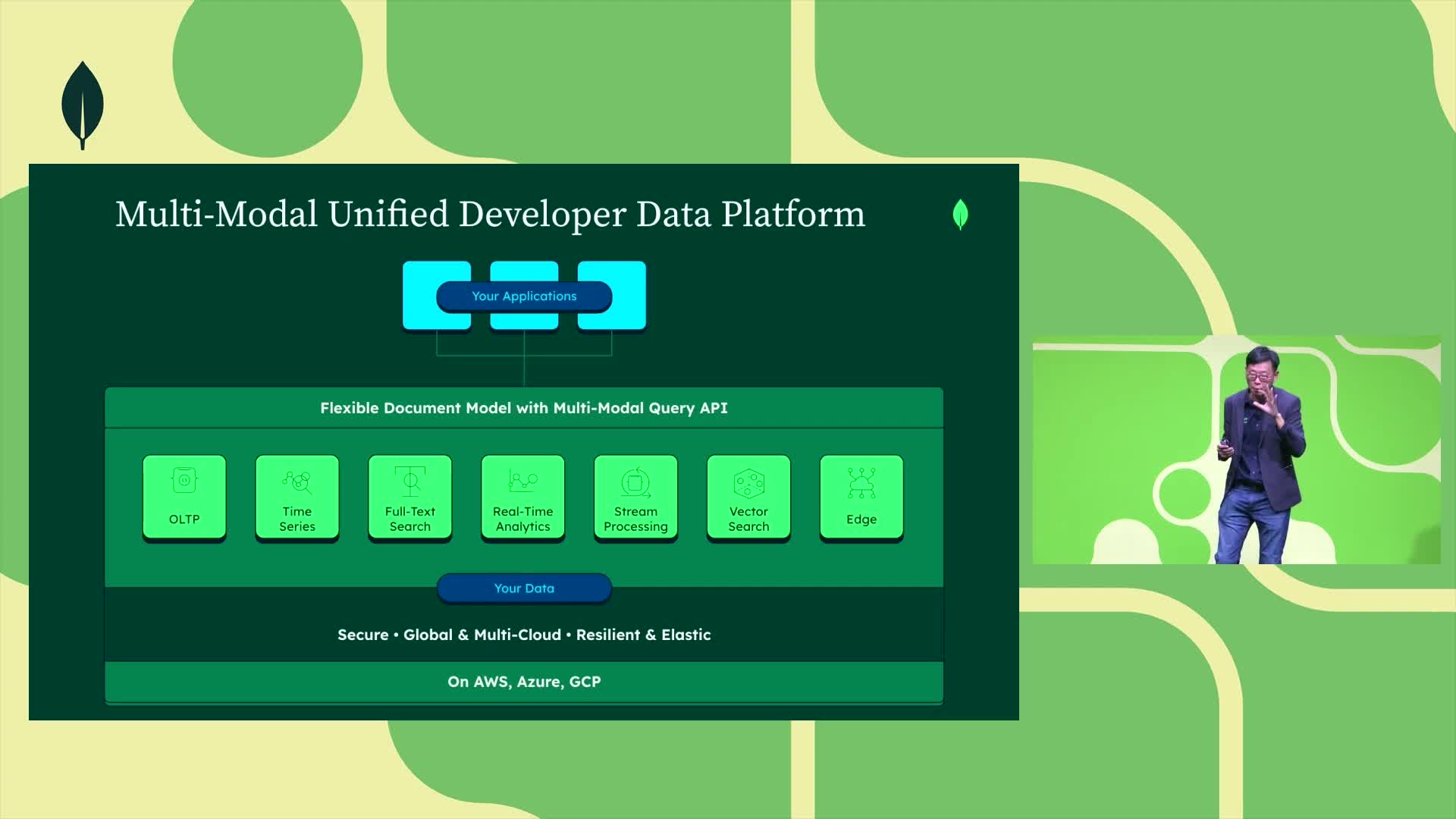The width and height of the screenshot is (1456, 819).
Task: Click the Flexible Document Model header bar
Action: (x=523, y=408)
